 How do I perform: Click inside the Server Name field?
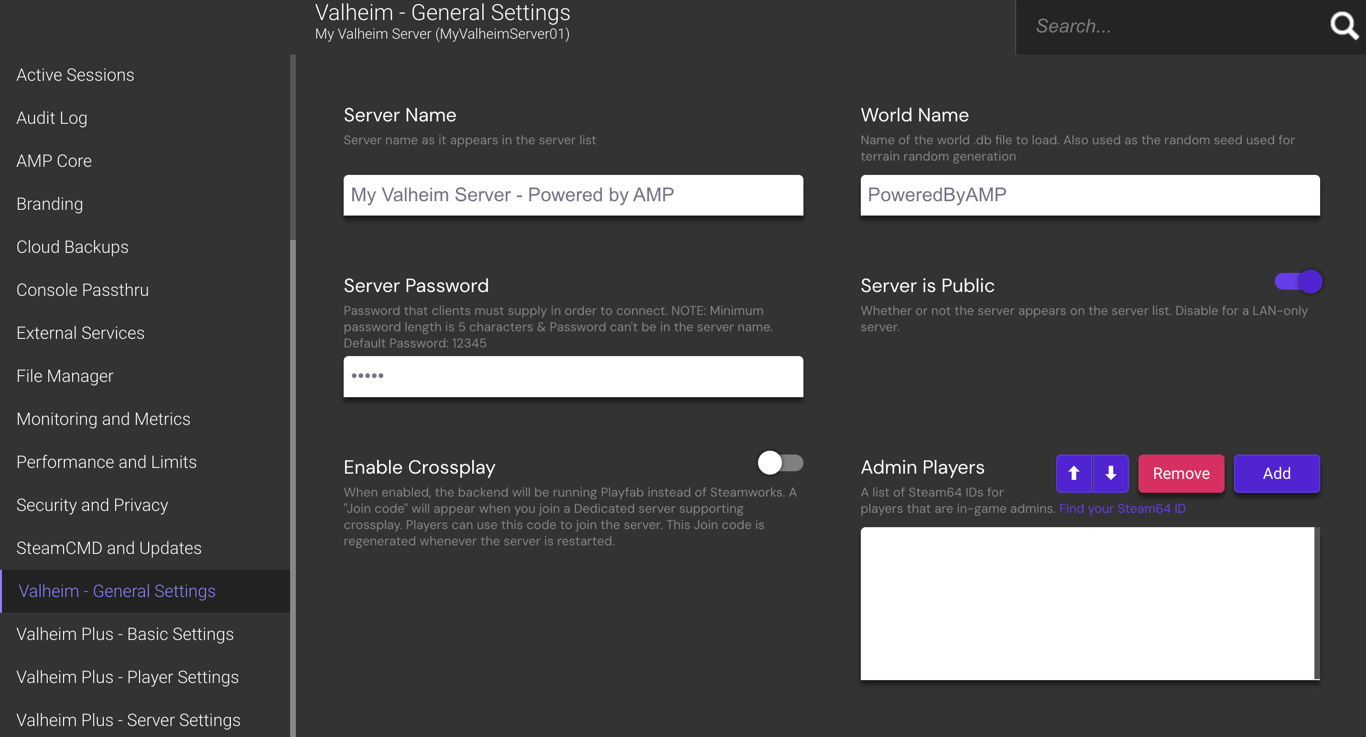pos(573,195)
